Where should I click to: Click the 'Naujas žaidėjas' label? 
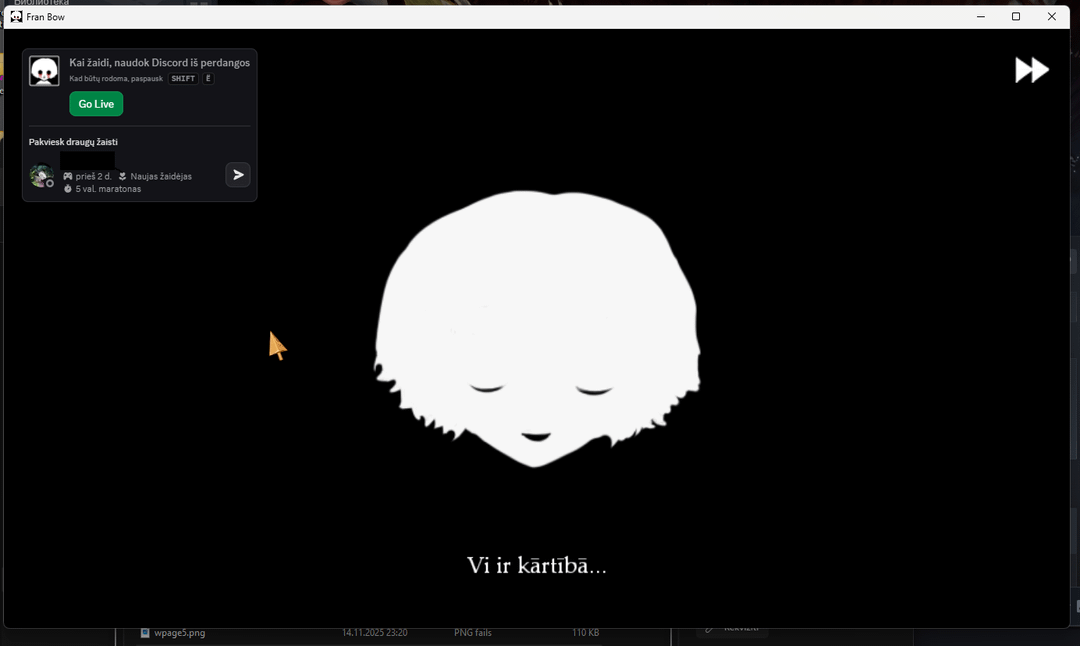click(161, 176)
